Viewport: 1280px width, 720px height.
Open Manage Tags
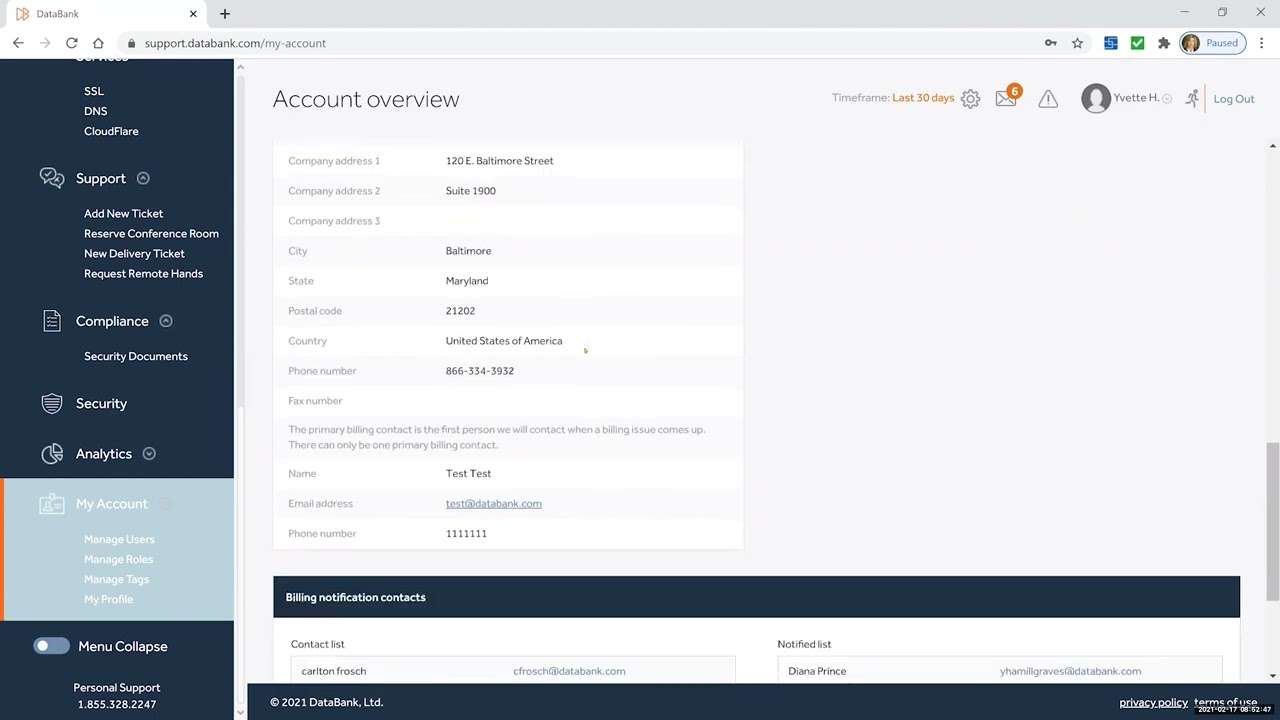(x=116, y=579)
